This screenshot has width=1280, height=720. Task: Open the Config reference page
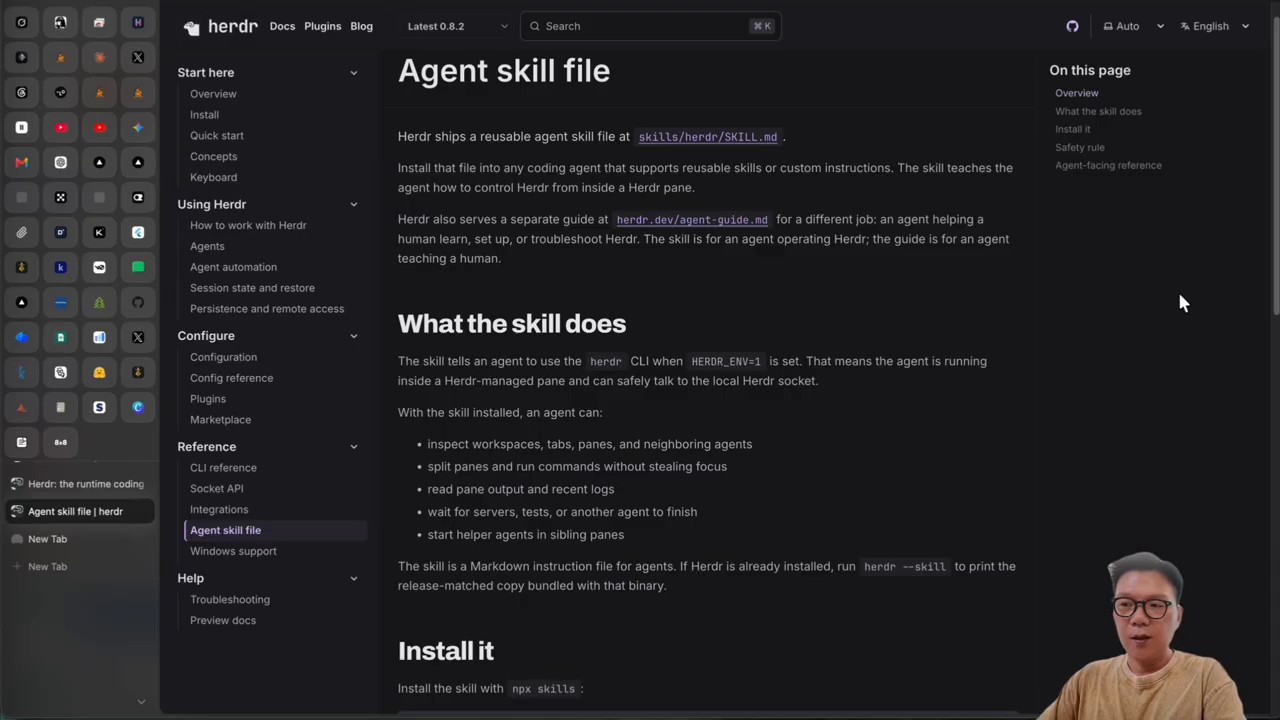pos(231,378)
